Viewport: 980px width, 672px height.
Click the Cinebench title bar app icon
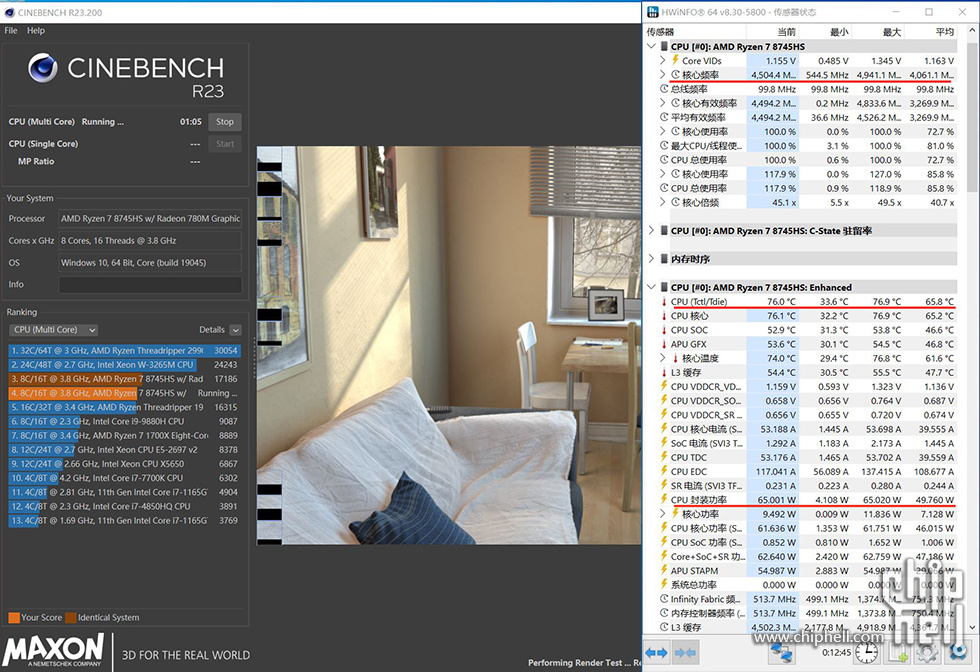point(9,13)
